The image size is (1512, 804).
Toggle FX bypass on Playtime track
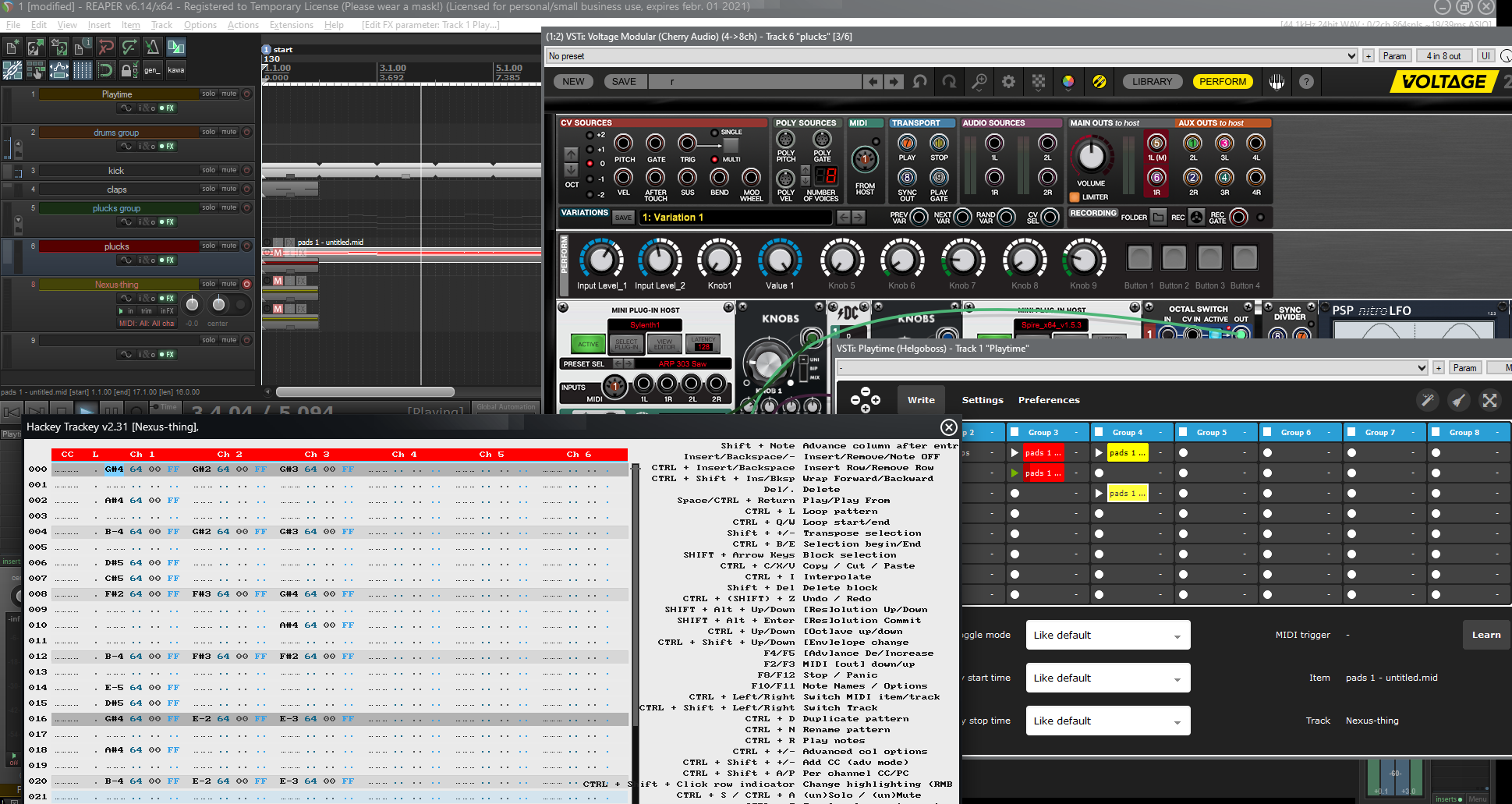(x=167, y=108)
